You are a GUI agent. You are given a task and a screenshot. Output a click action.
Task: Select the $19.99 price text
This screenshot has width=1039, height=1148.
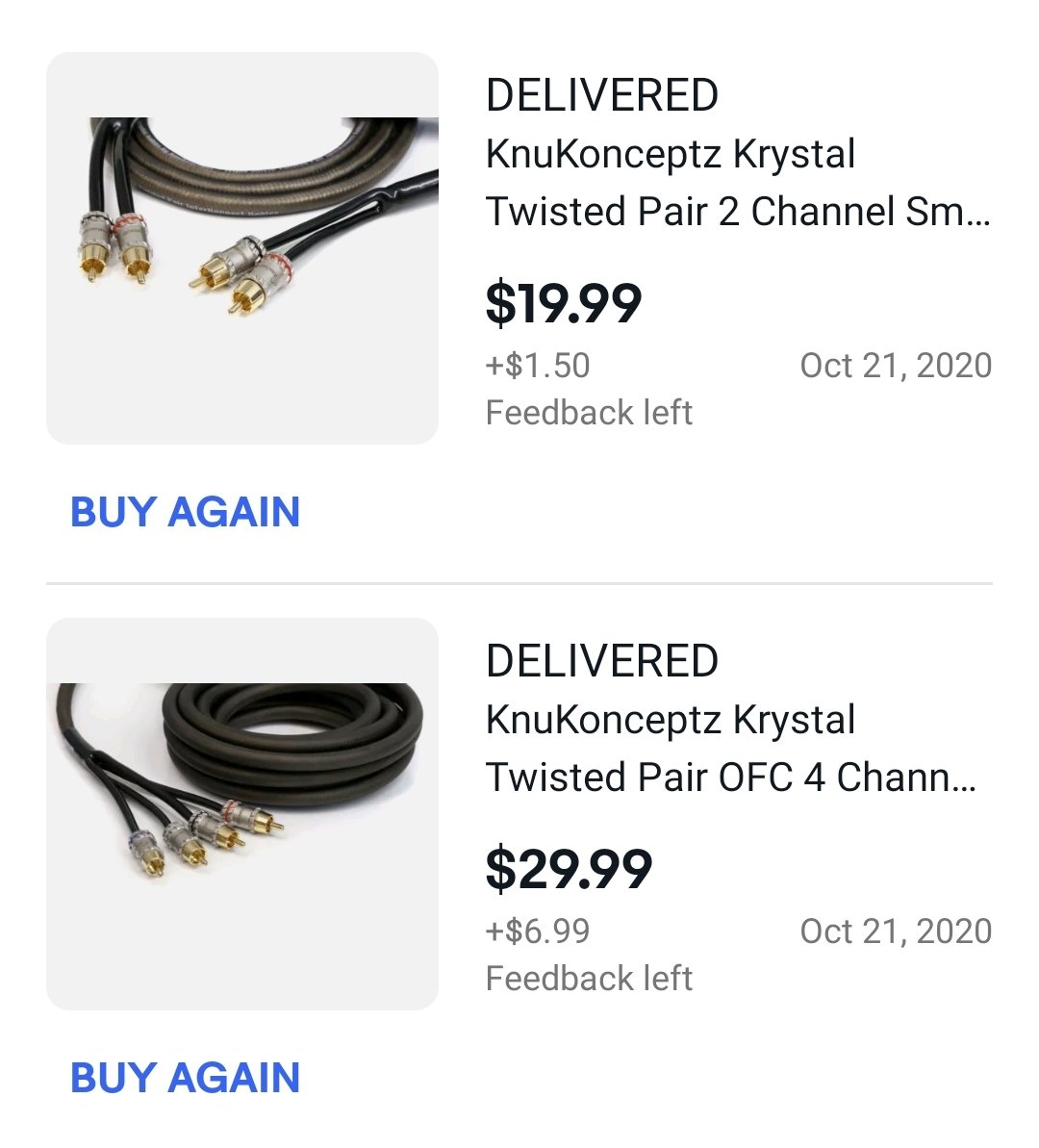click(563, 302)
